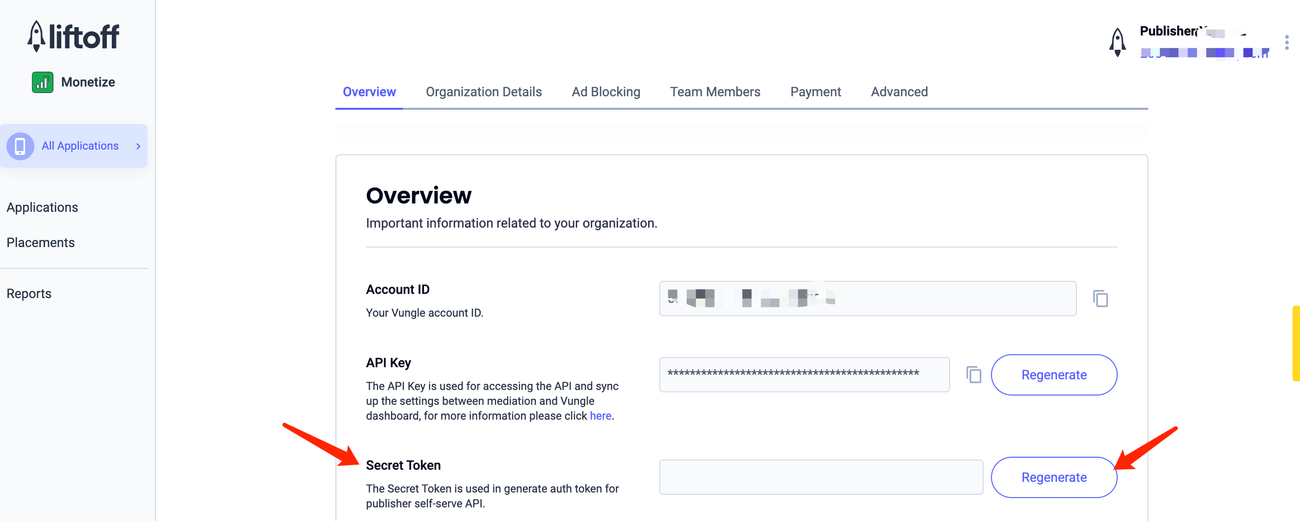The width and height of the screenshot is (1300, 521).
Task: Open Reports from the sidebar
Action: 29,293
